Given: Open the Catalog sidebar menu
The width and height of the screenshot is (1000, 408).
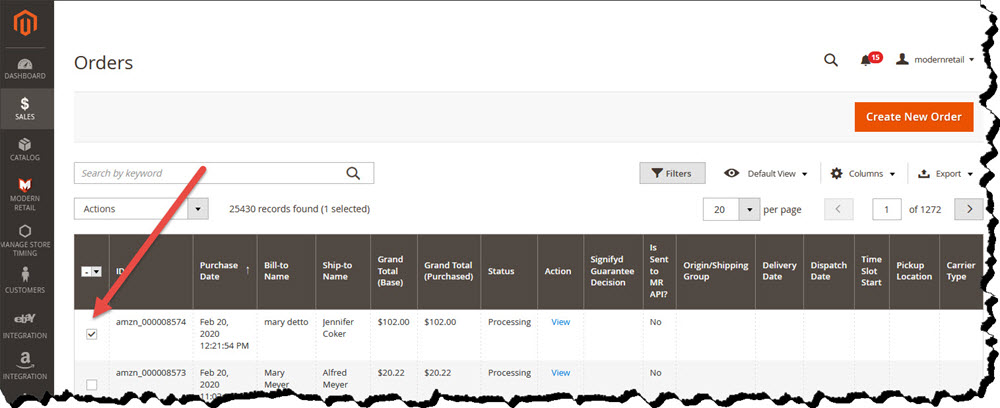Looking at the screenshot, I should tap(25, 150).
